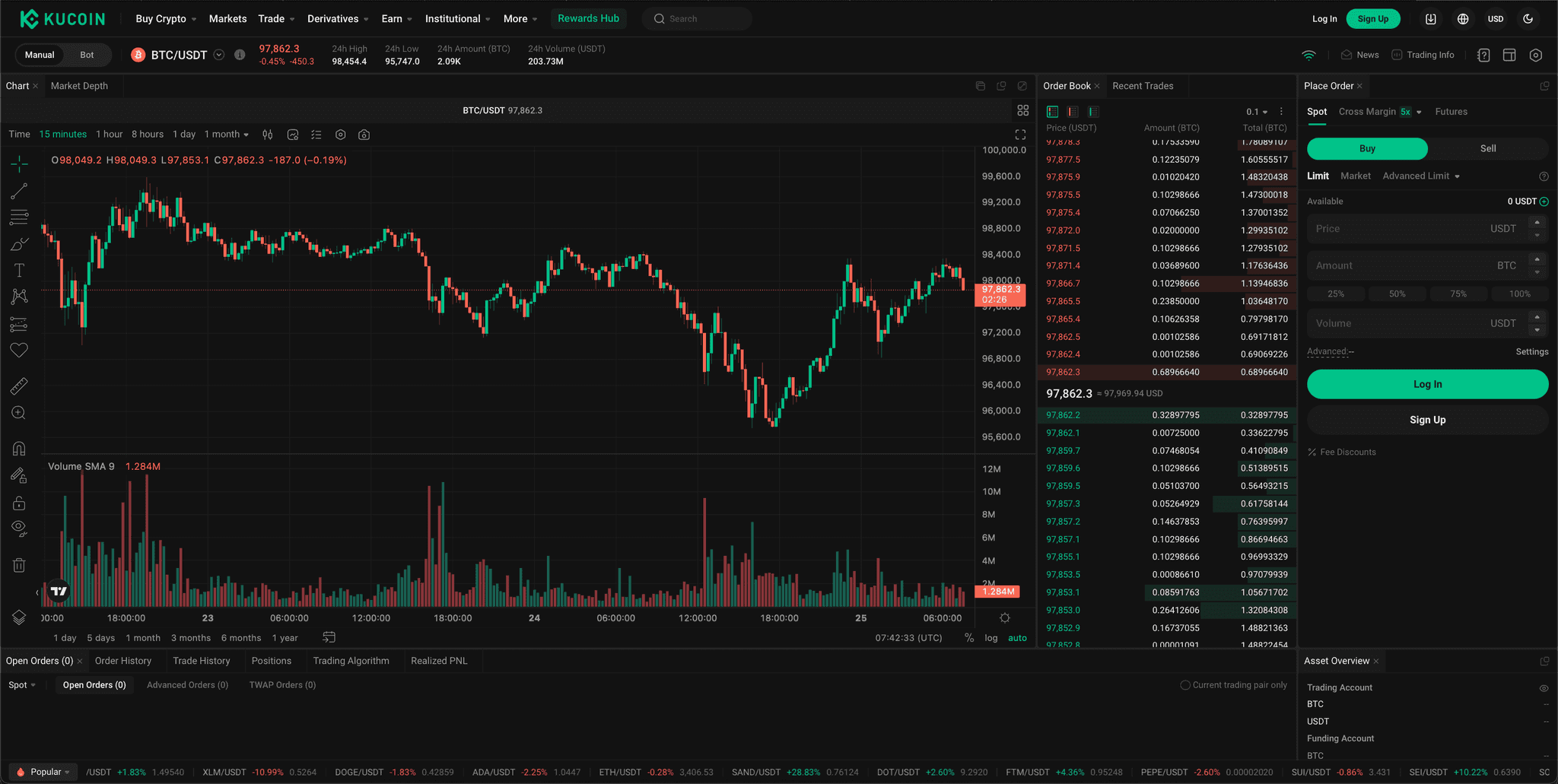
Task: Take a chart screenshot with camera icon
Action: point(364,134)
